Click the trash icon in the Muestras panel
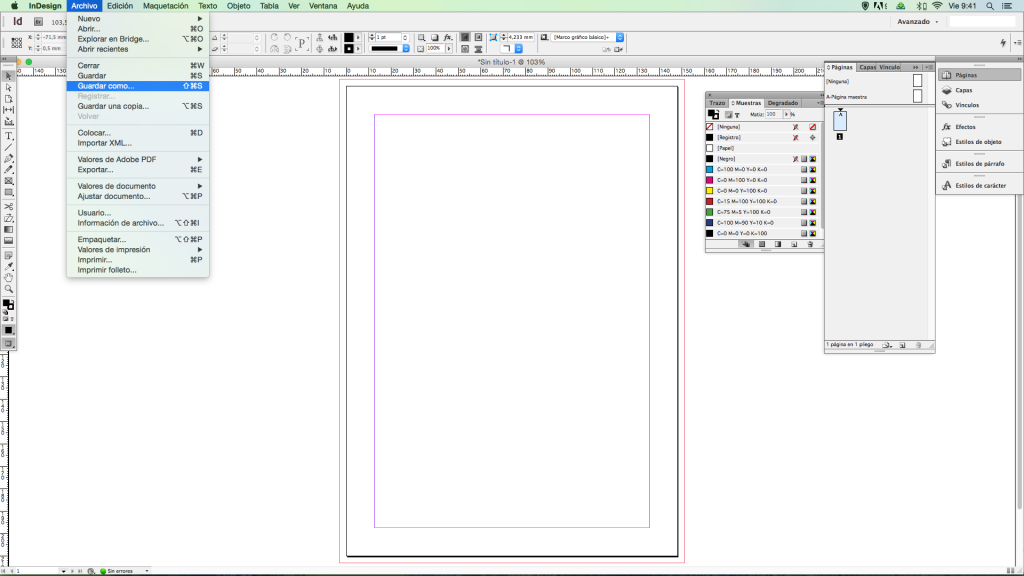The height and width of the screenshot is (576, 1024). pyautogui.click(x=811, y=244)
